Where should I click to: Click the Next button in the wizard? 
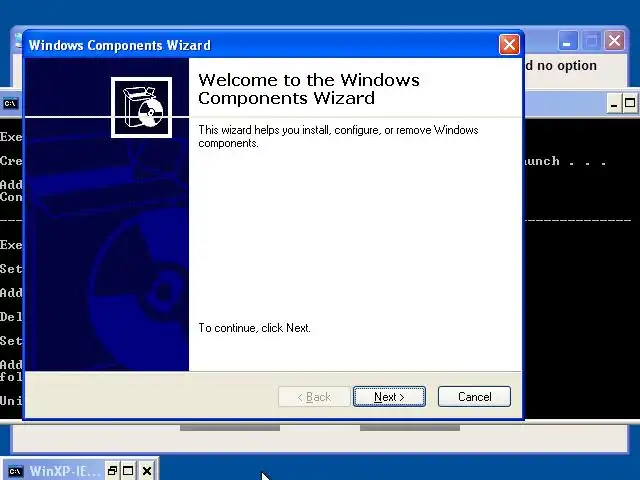(x=389, y=396)
